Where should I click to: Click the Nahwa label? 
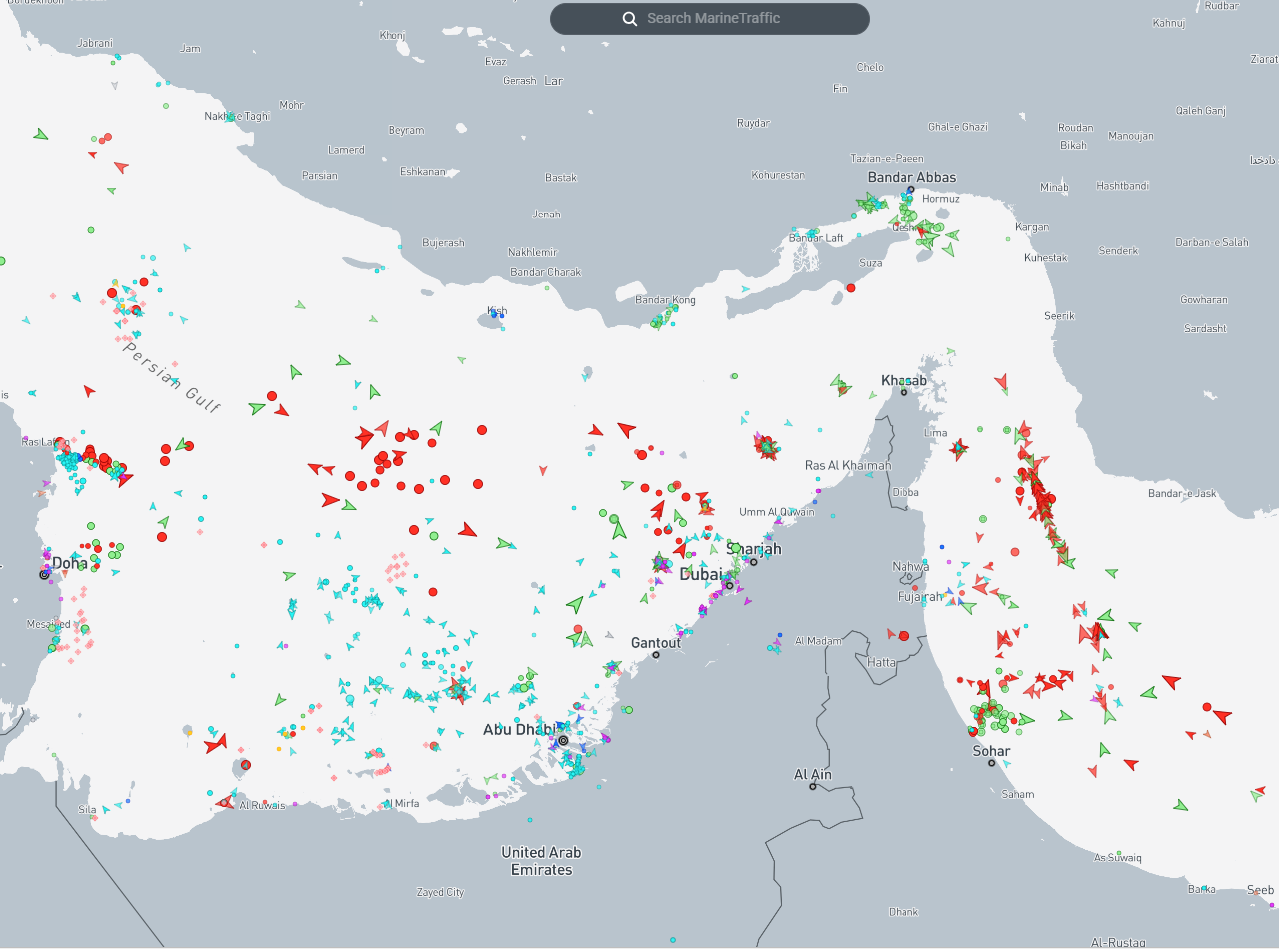pyautogui.click(x=910, y=567)
